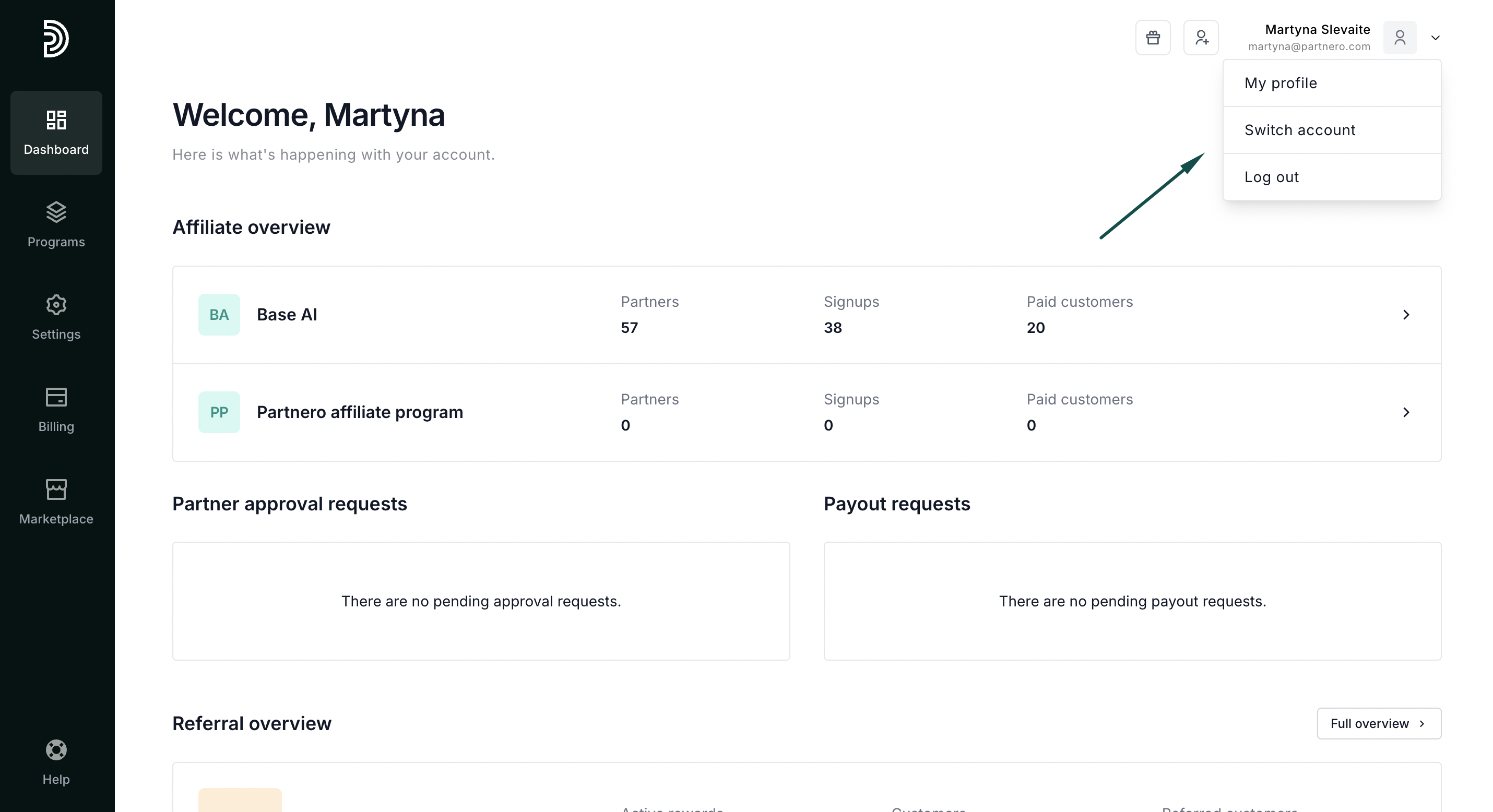Open the Dashboard sidebar section
Viewport: 1493px width, 812px height.
(x=56, y=132)
